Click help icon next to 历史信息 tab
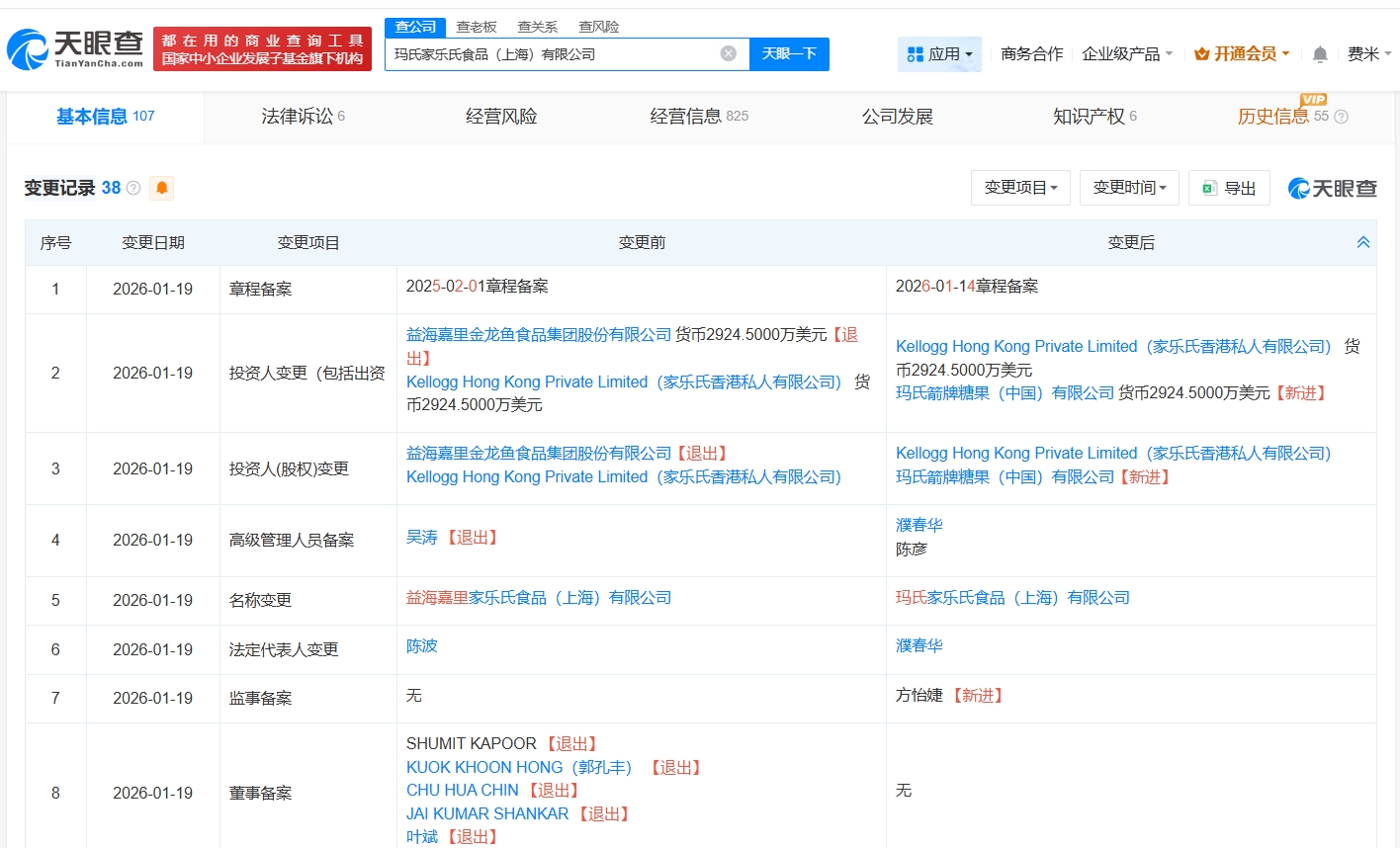This screenshot has width=1400, height=848. pyautogui.click(x=1342, y=117)
